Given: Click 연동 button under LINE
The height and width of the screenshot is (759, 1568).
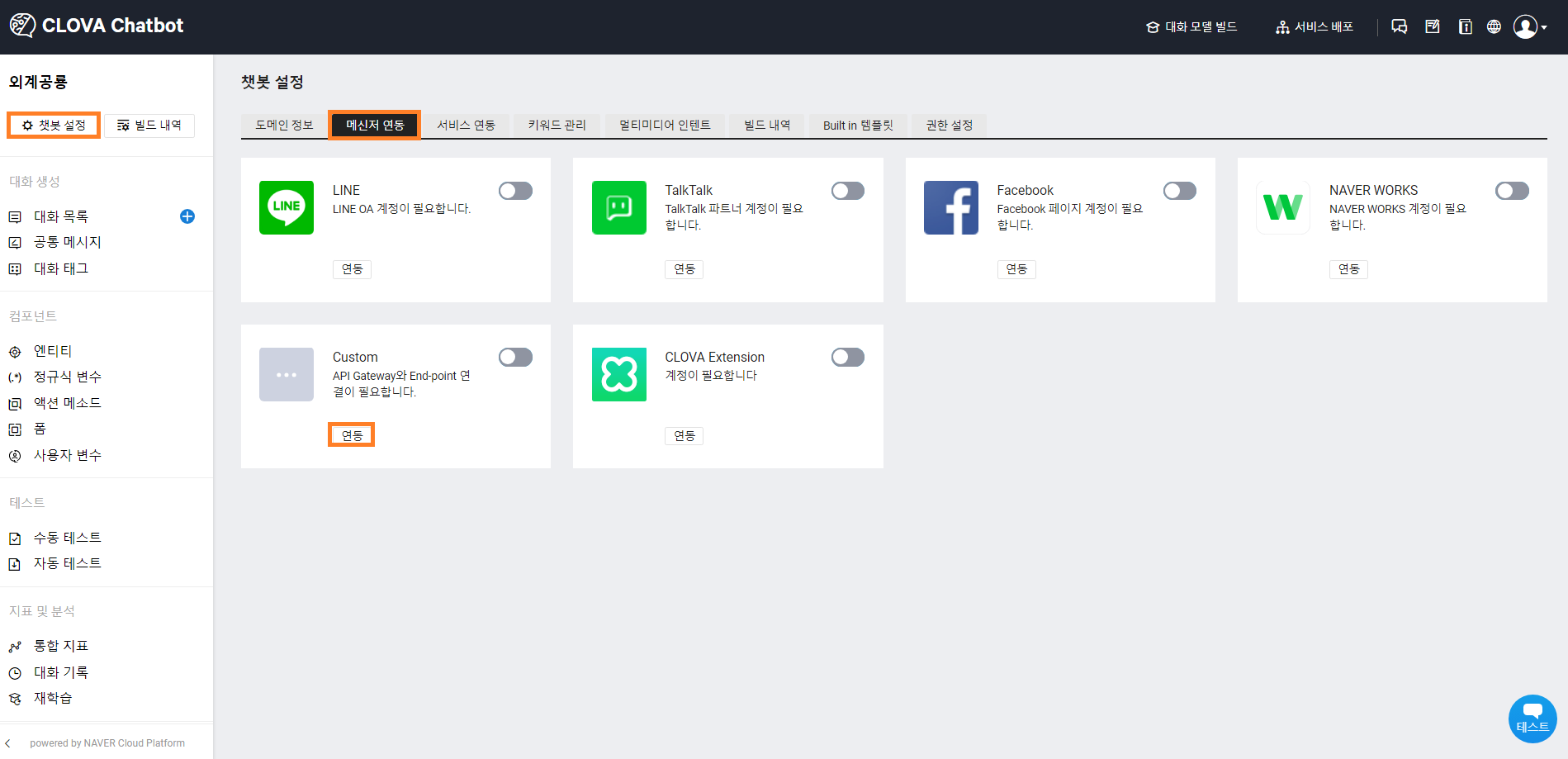Looking at the screenshot, I should [352, 269].
